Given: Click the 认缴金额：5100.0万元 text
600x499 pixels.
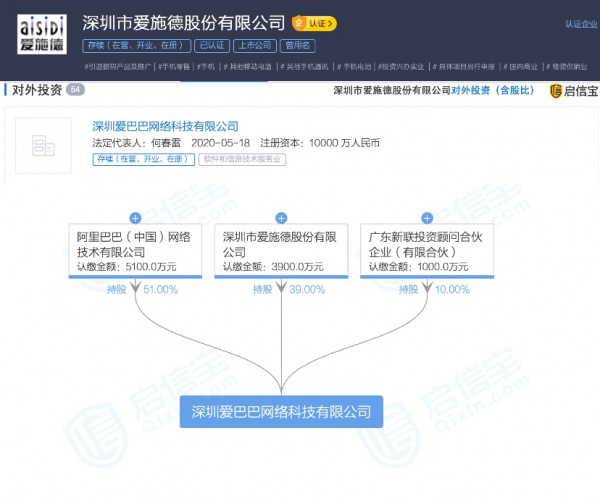Looking at the screenshot, I should click(127, 267).
